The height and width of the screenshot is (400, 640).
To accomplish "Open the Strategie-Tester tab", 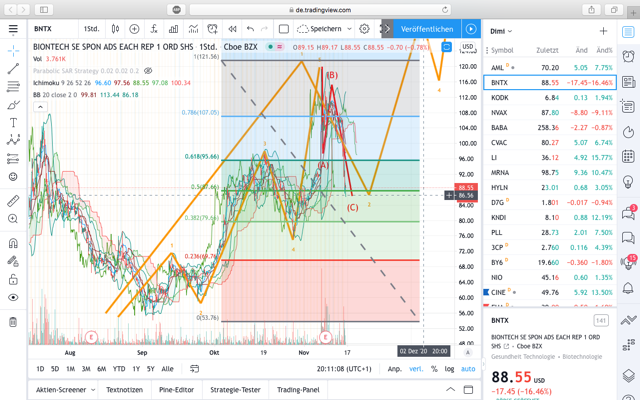I will click(236, 390).
